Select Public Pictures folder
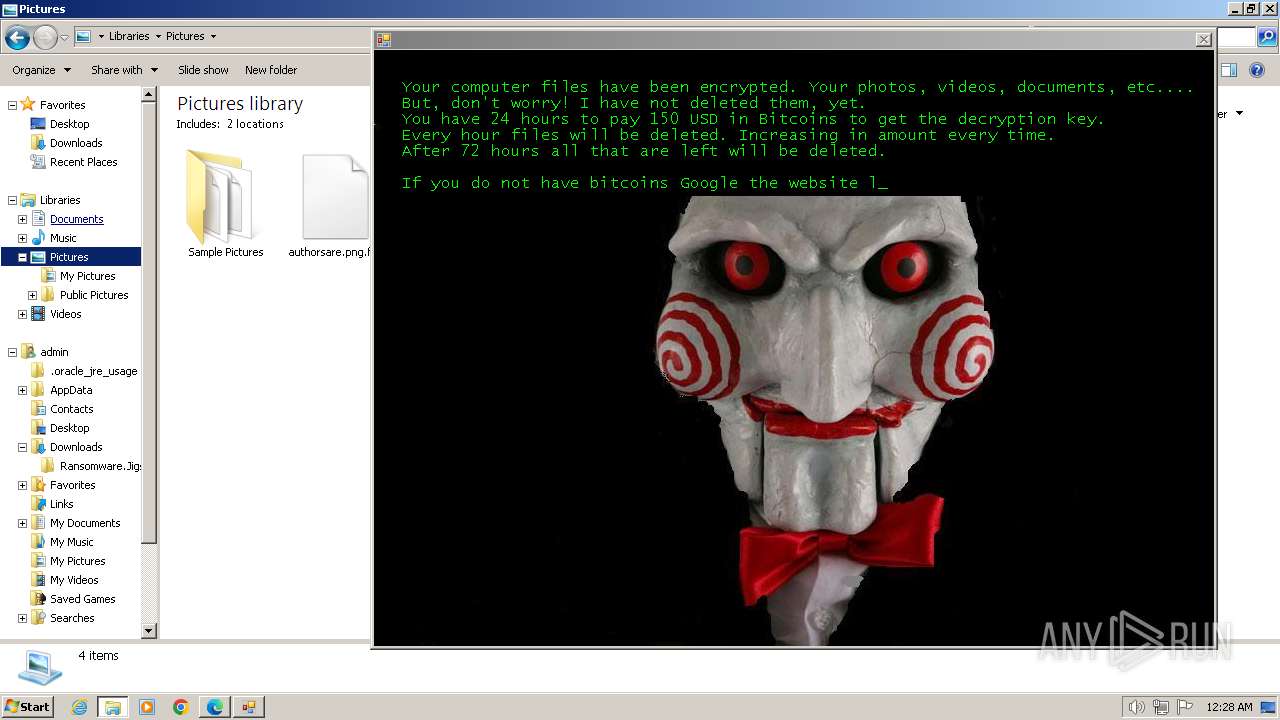 (x=94, y=295)
